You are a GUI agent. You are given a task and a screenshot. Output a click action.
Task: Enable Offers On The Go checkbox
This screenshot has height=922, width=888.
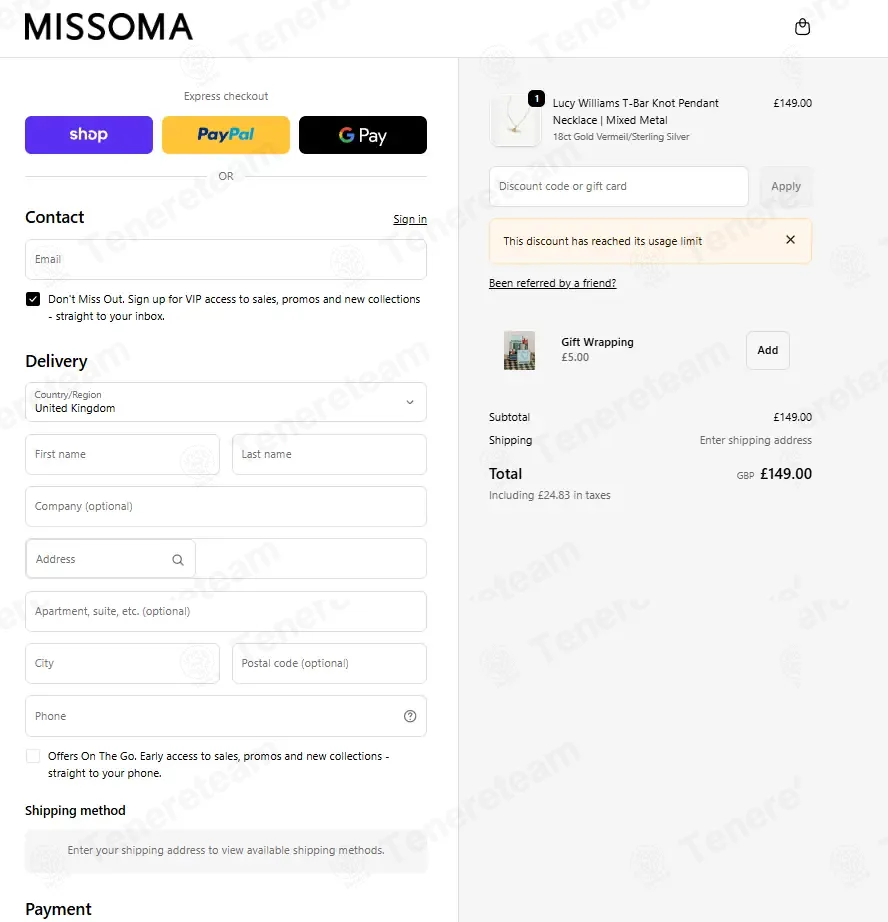click(33, 756)
